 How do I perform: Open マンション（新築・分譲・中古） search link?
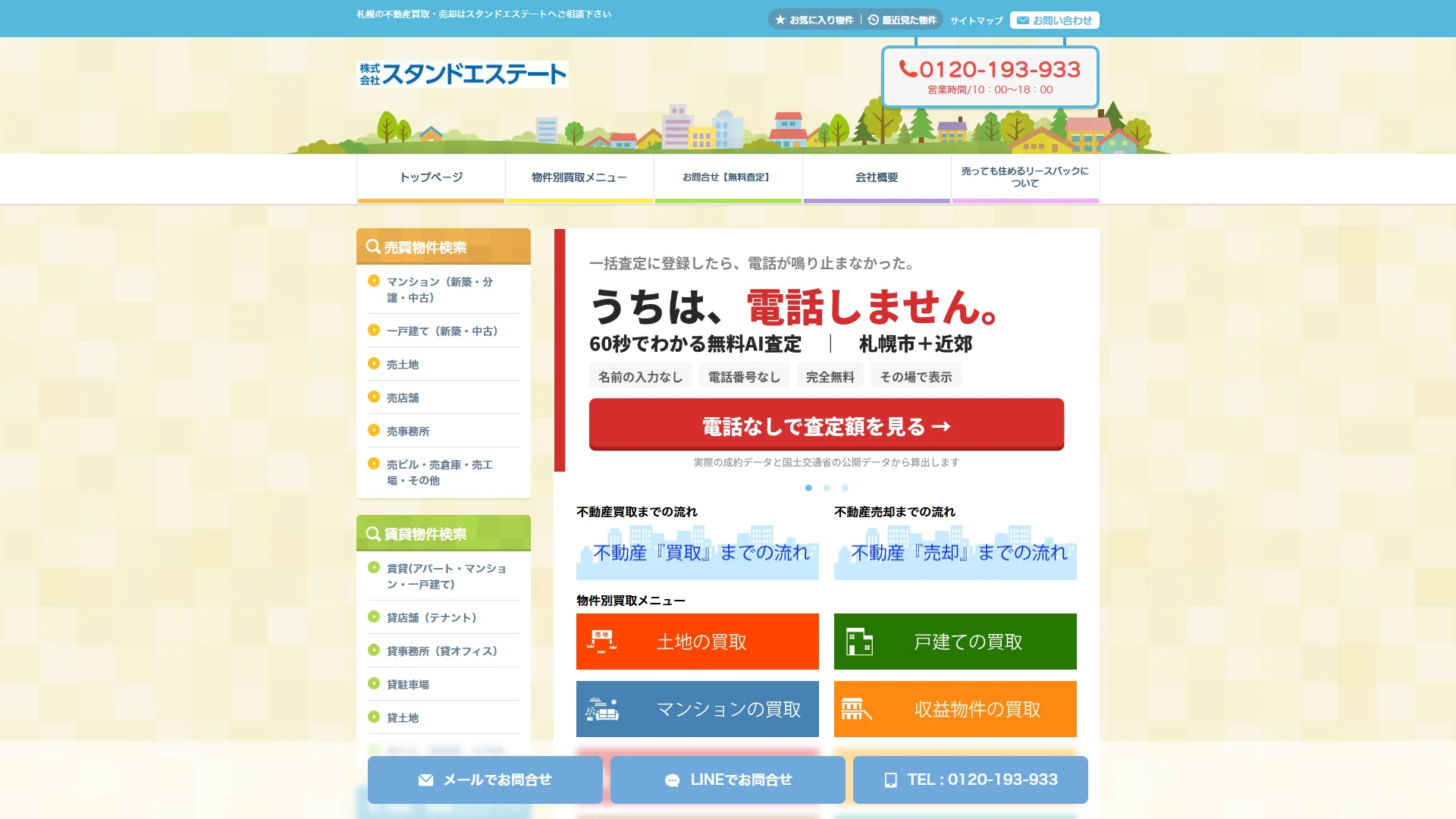click(440, 290)
